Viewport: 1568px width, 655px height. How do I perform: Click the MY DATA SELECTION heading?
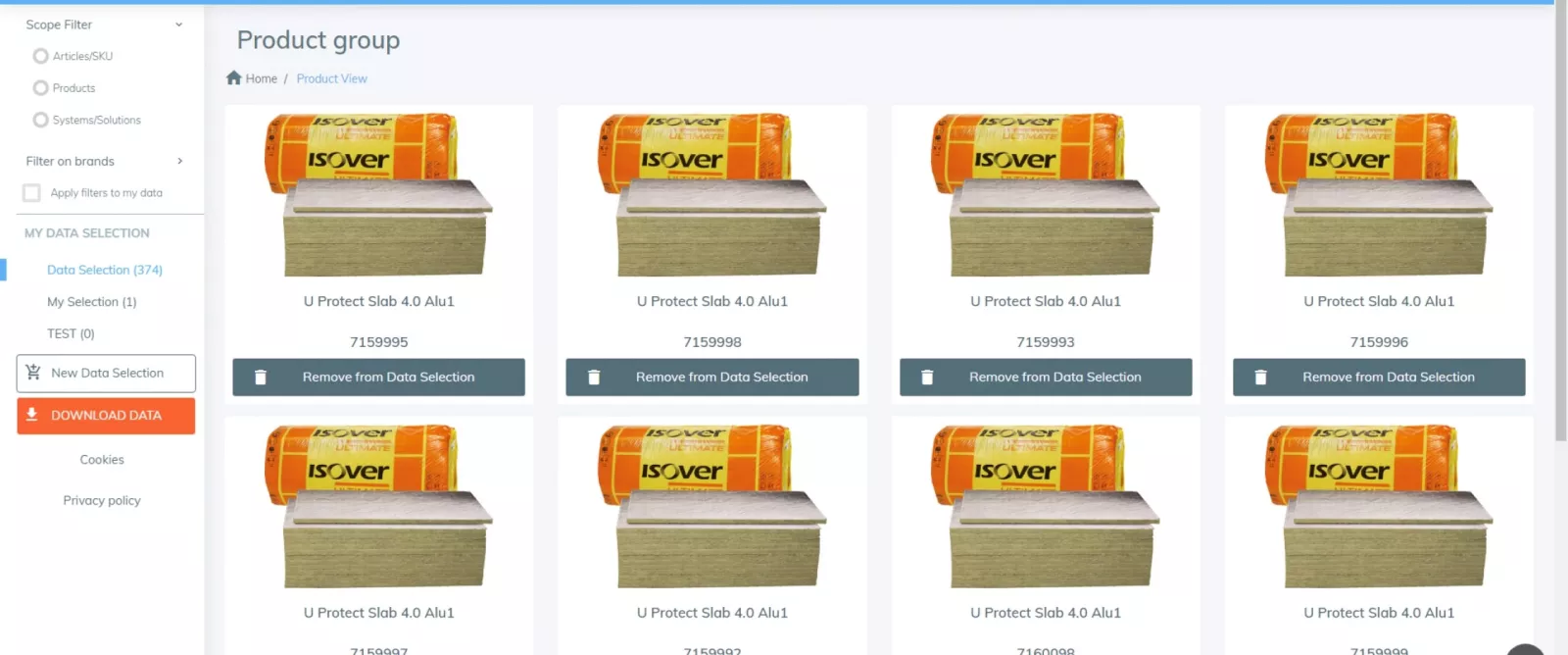coord(87,233)
